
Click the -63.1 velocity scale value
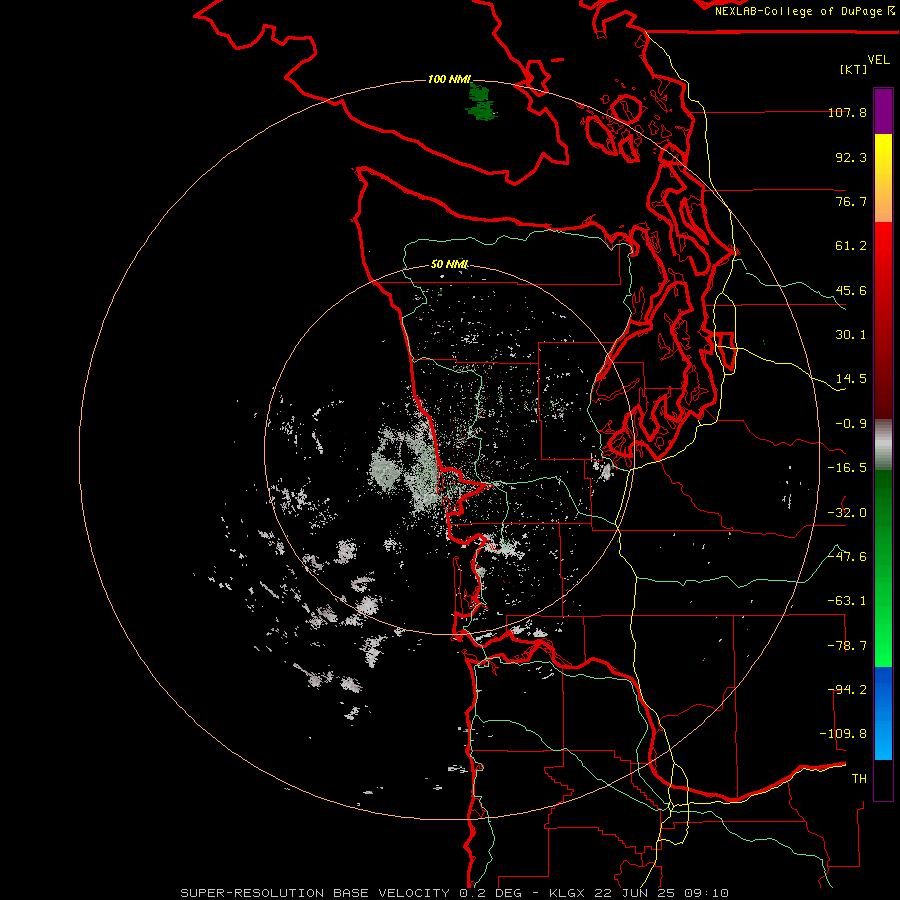coord(847,601)
